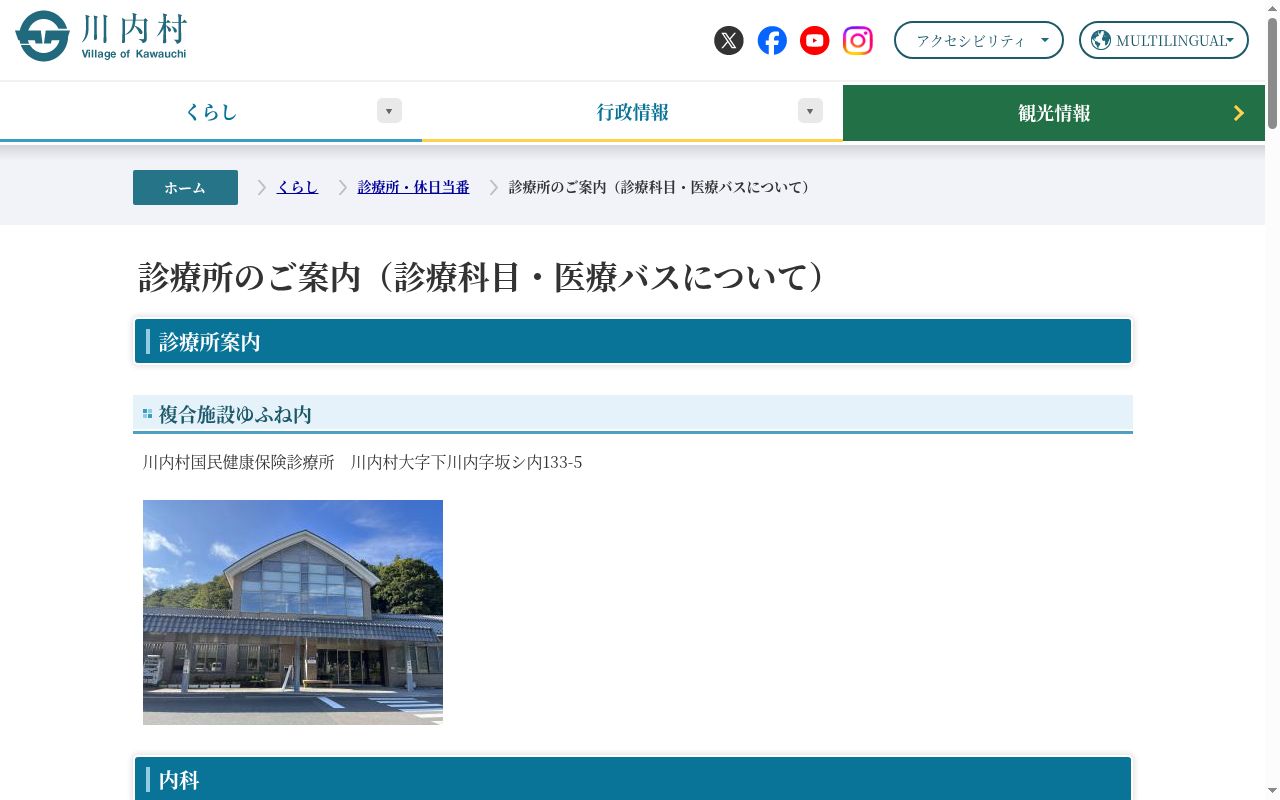The height and width of the screenshot is (800, 1280).
Task: Click the yellow arrow on 観光情報
Action: [x=1239, y=113]
